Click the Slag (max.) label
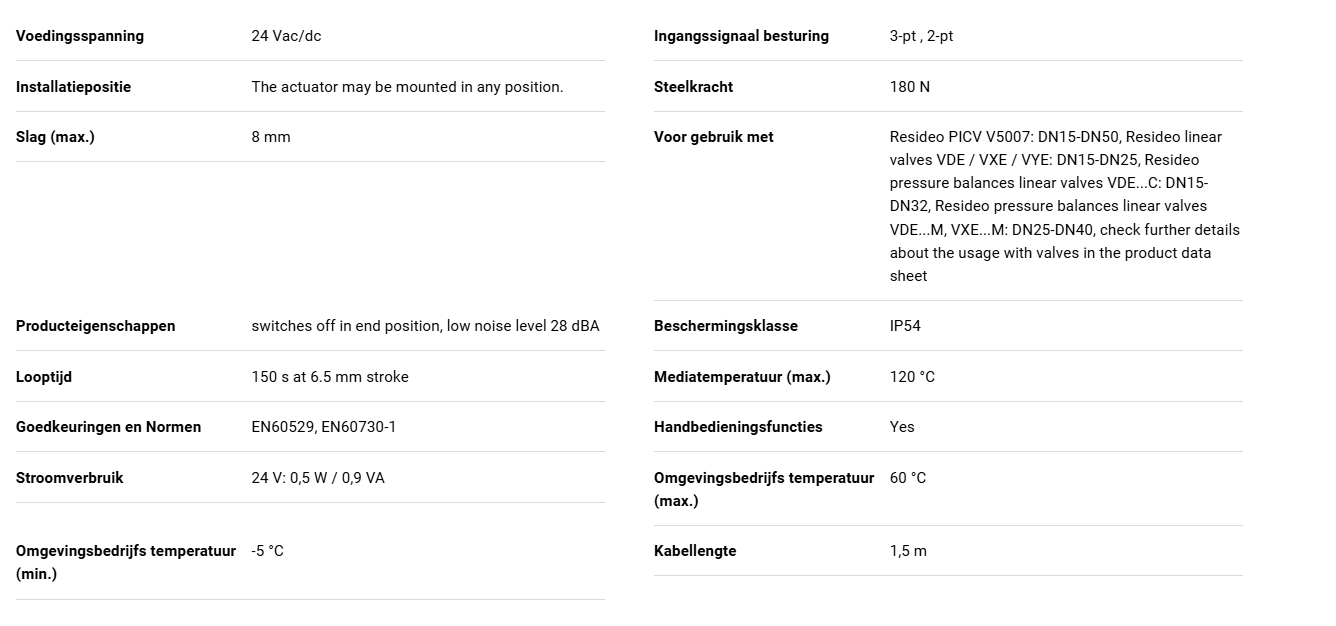The width and height of the screenshot is (1336, 626). point(55,137)
